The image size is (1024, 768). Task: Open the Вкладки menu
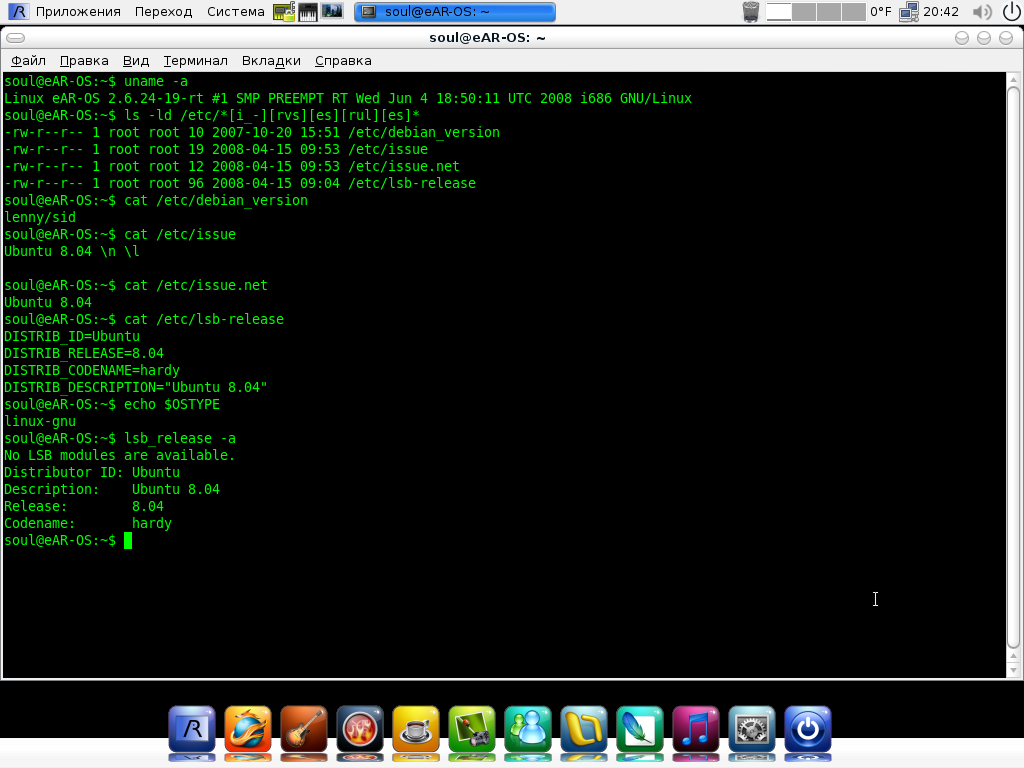[x=271, y=61]
